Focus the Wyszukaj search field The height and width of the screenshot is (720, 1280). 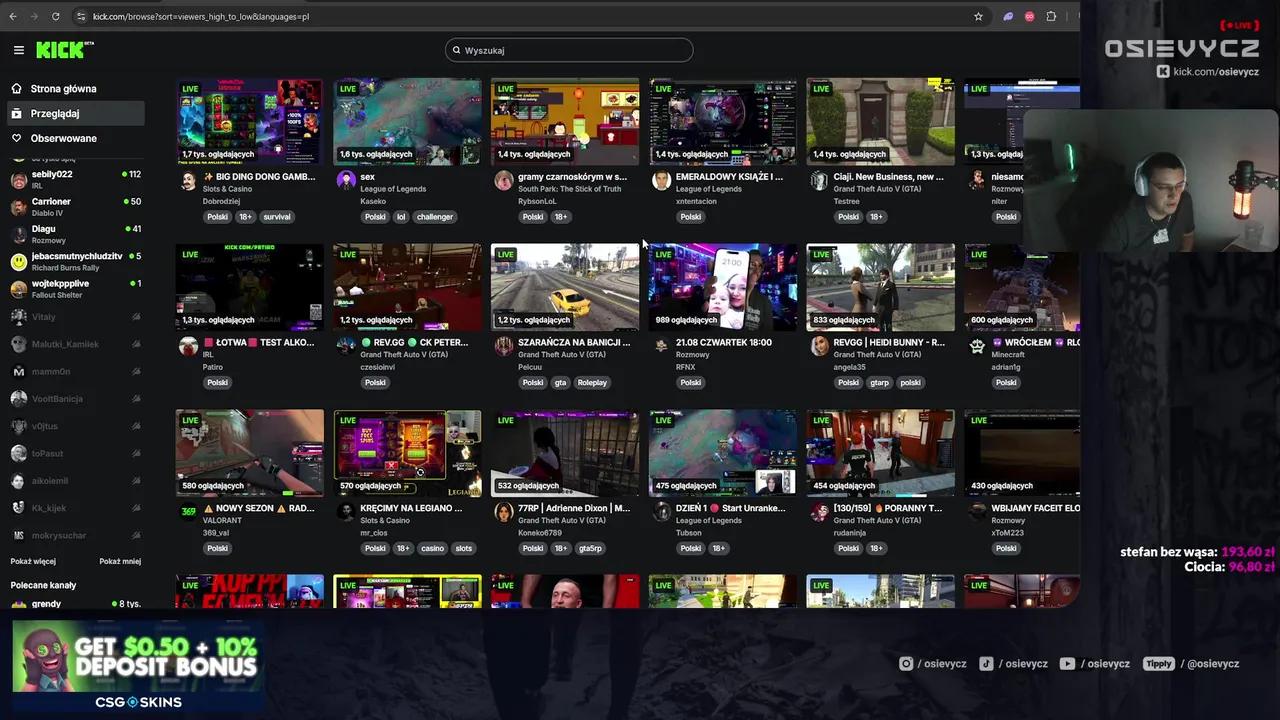(569, 50)
